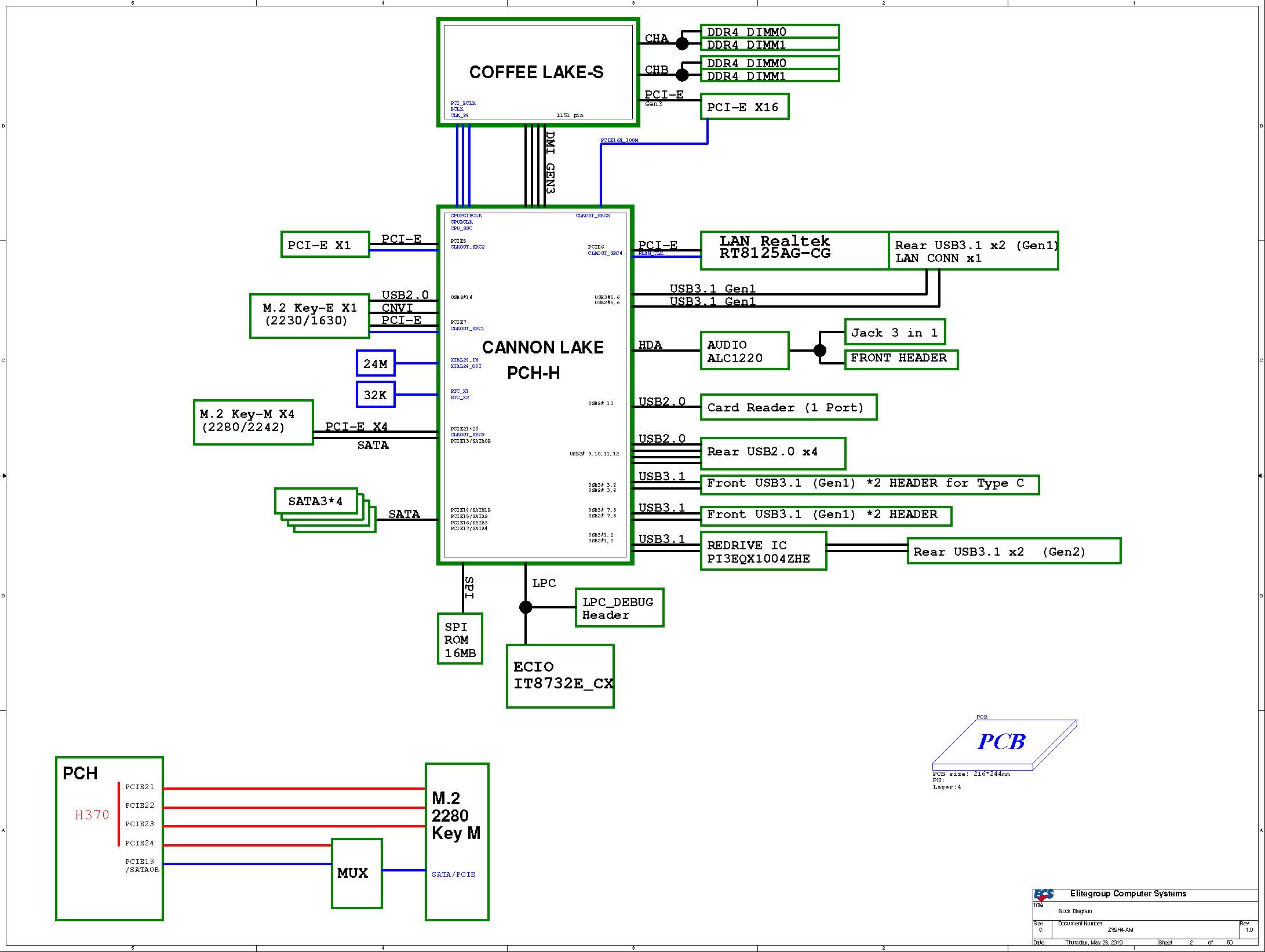Select the REDRIVE IC PI3EQX1004ZHE block

763,551
